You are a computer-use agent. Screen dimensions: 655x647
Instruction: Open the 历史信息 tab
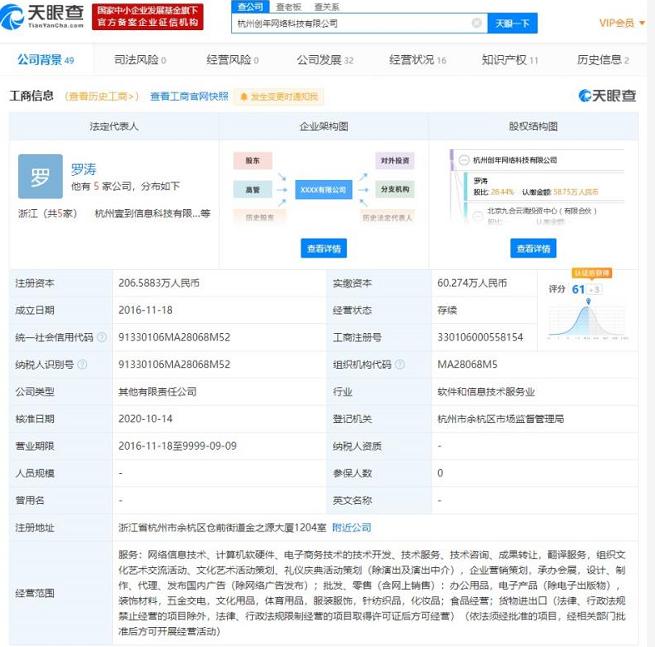[603, 60]
